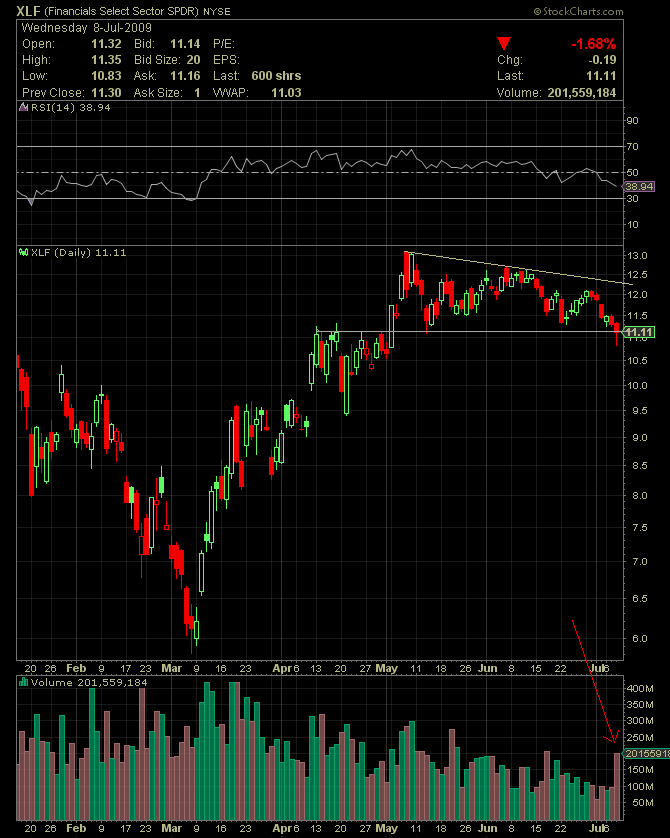Image resolution: width=670 pixels, height=838 pixels.
Task: Click the VWAP value 11.03
Action: (x=286, y=92)
